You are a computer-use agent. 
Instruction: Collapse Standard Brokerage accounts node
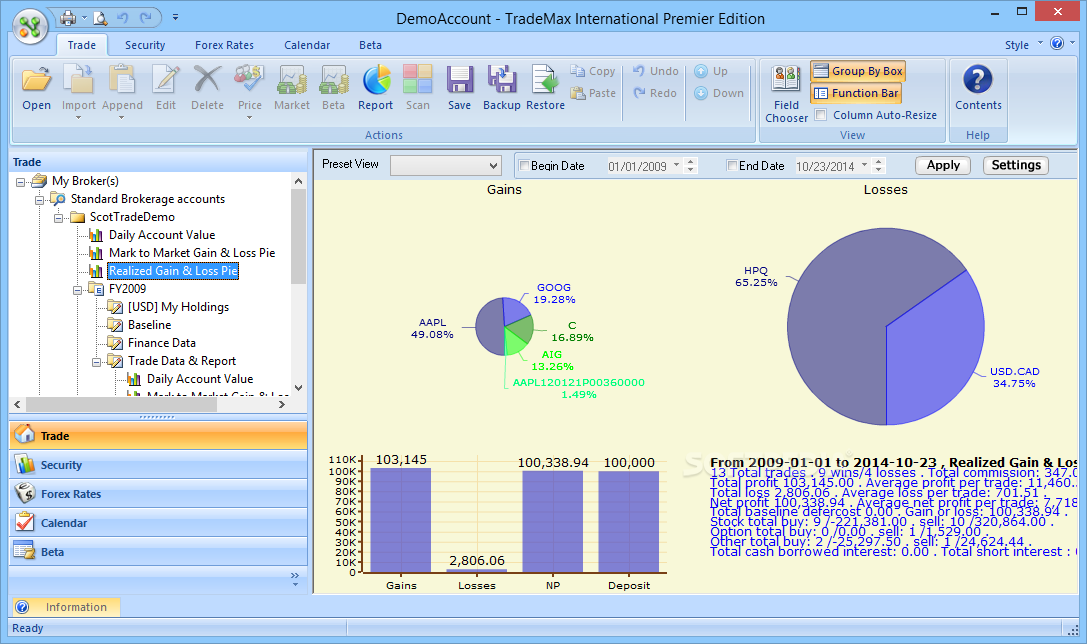click(40, 200)
